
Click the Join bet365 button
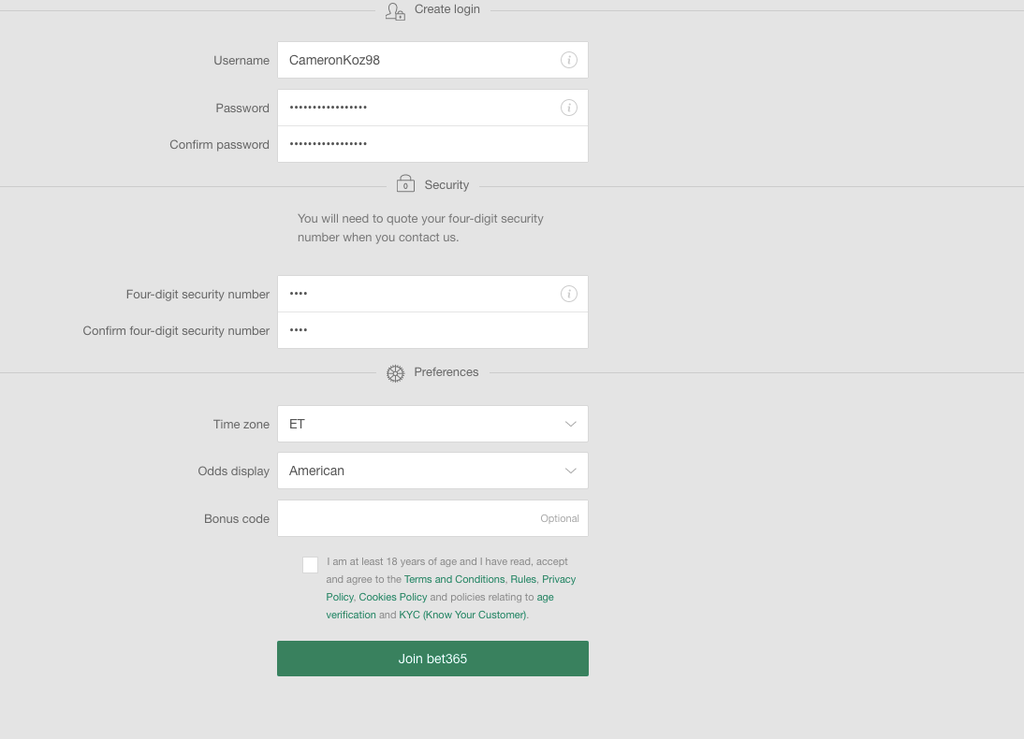pyautogui.click(x=432, y=659)
